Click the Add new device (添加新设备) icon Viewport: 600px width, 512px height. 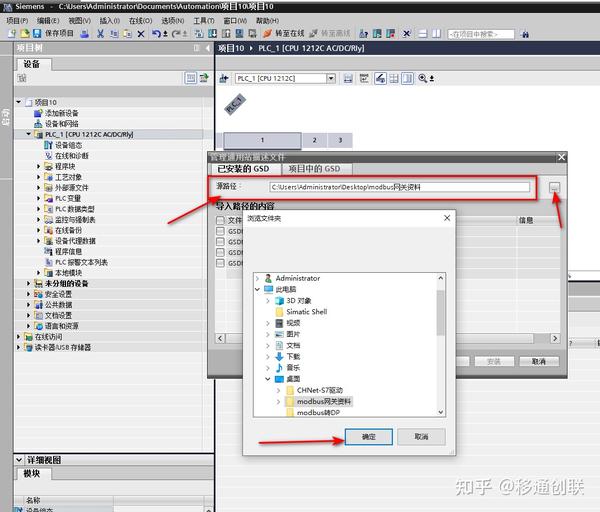(38, 113)
